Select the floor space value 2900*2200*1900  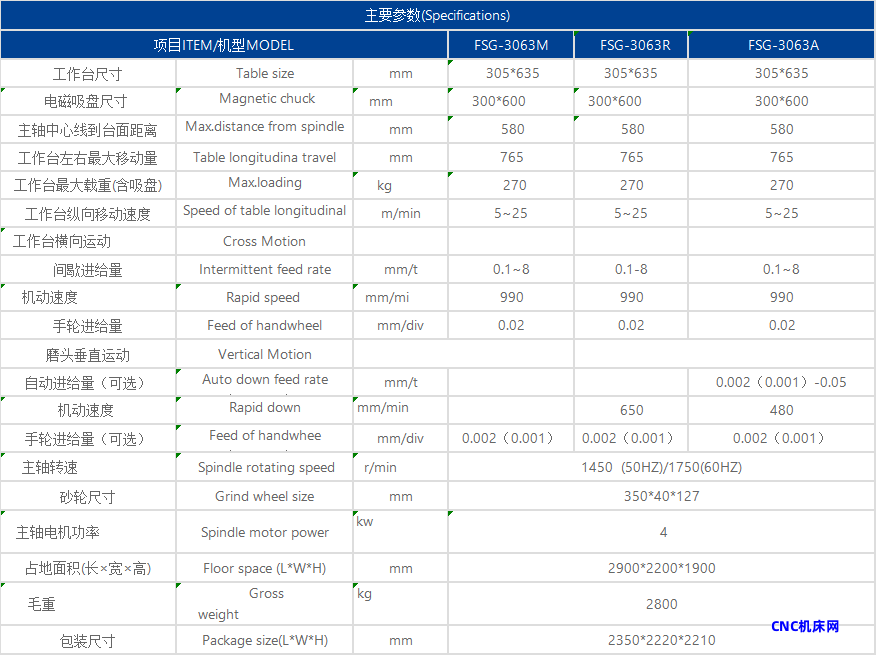tap(661, 568)
